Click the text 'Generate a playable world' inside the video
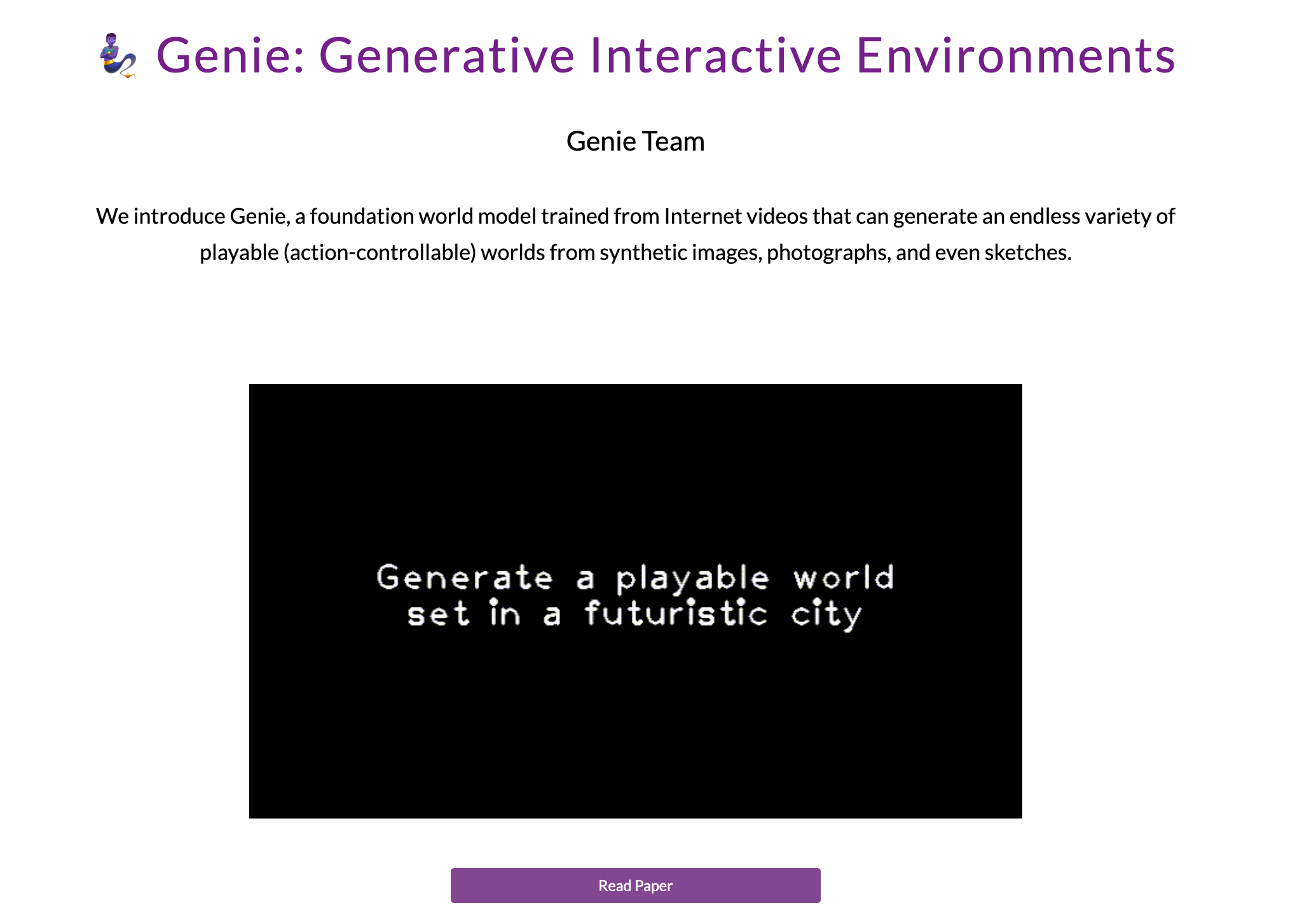 [635, 577]
